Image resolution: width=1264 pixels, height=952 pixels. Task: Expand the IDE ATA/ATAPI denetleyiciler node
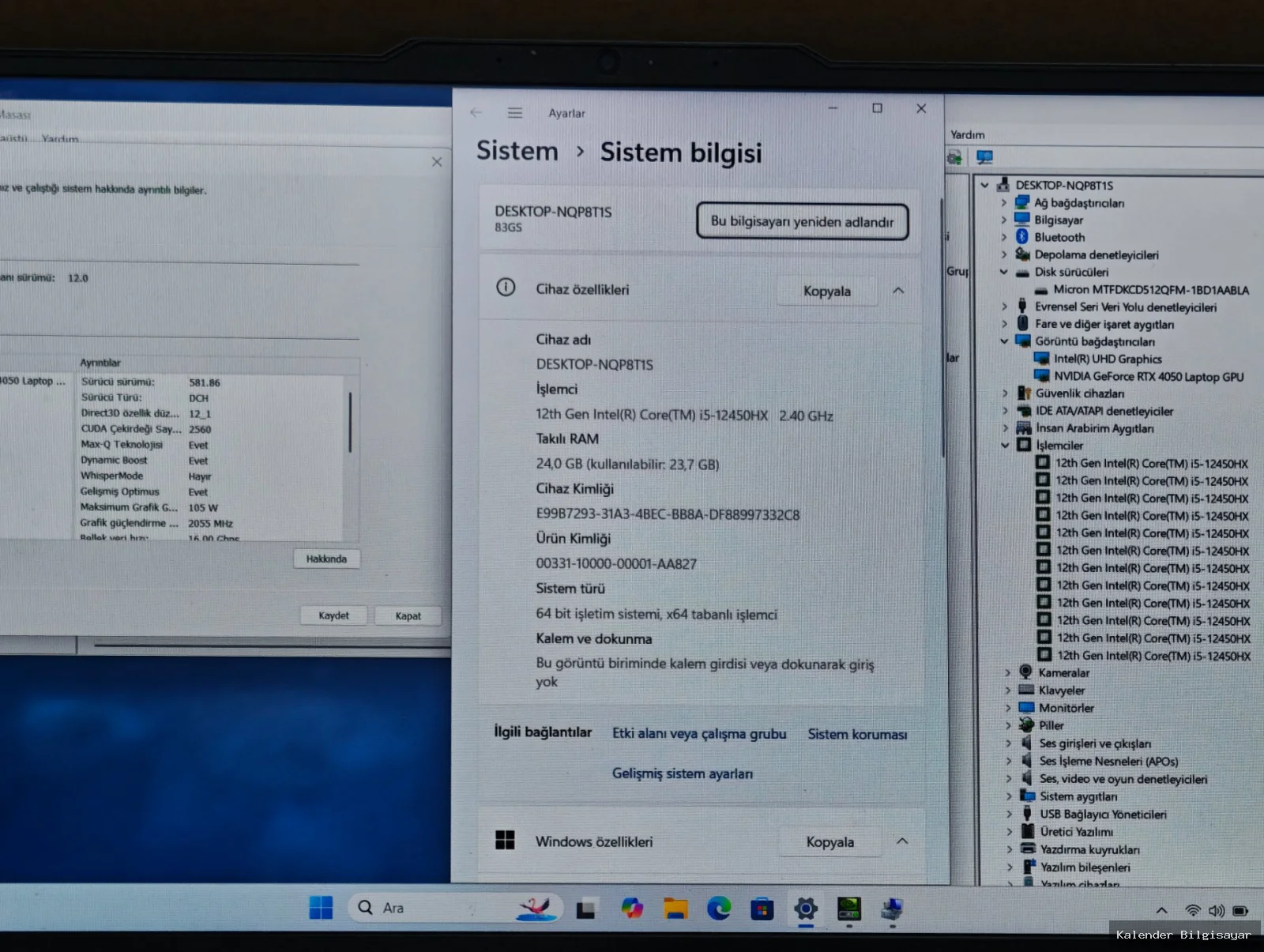coord(1005,411)
